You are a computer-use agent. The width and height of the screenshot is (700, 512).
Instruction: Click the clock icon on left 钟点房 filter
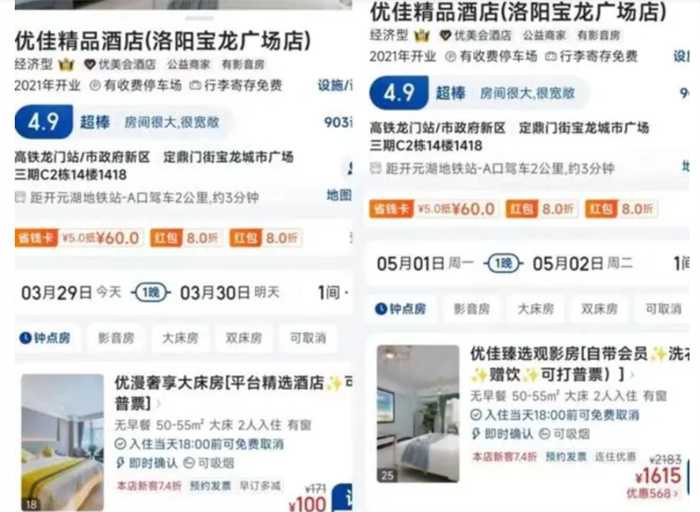(25, 338)
